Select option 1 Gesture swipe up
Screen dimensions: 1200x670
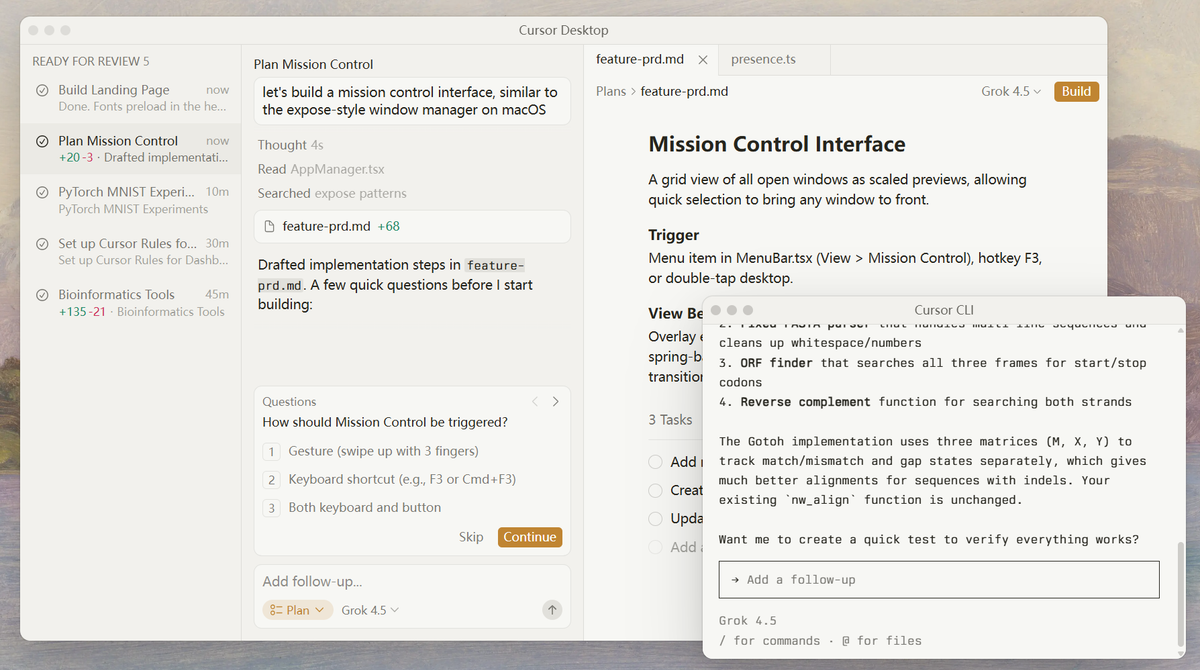(x=412, y=451)
